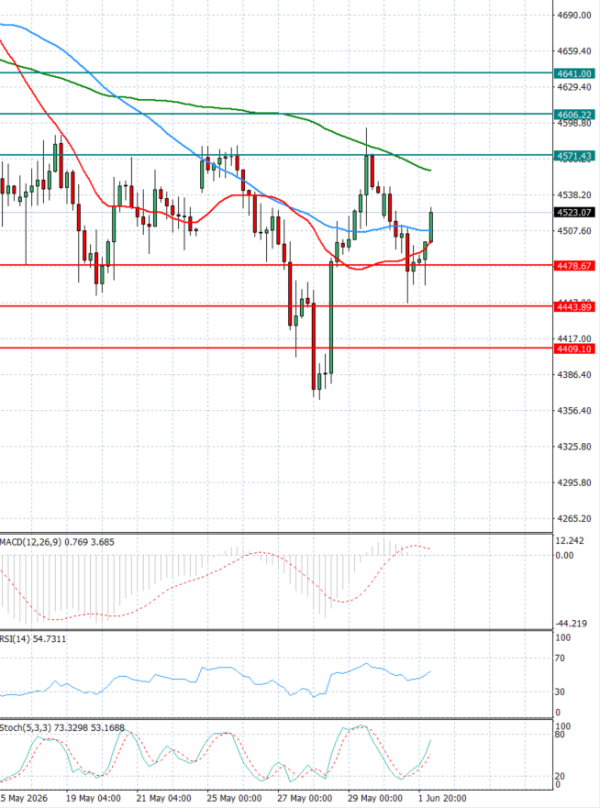Click the 4606.22 resistance level label
The width and height of the screenshot is (600, 808).
coord(574,114)
